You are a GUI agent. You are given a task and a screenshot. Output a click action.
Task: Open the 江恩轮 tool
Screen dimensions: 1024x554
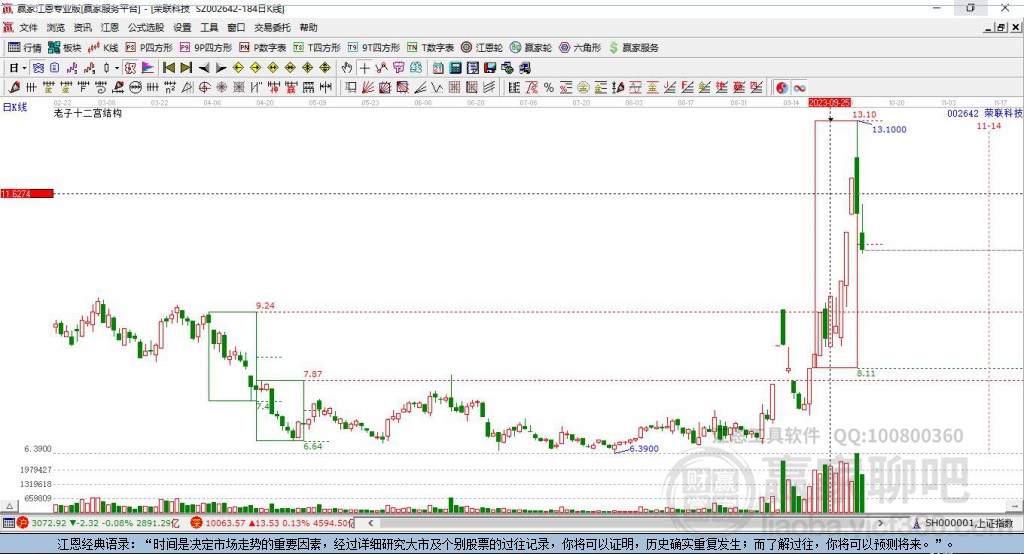click(x=482, y=48)
